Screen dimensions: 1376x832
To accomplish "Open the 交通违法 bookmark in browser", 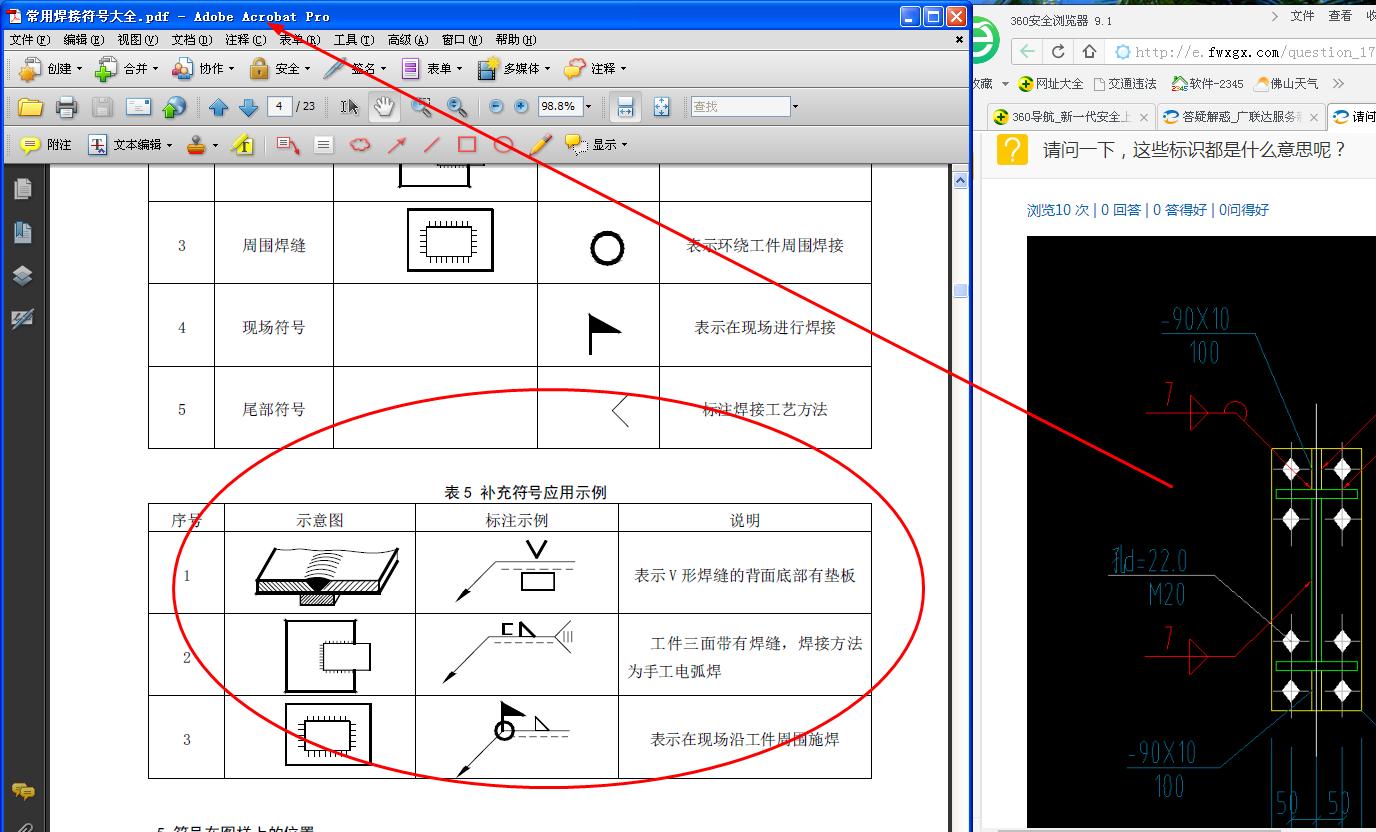I will [1125, 84].
